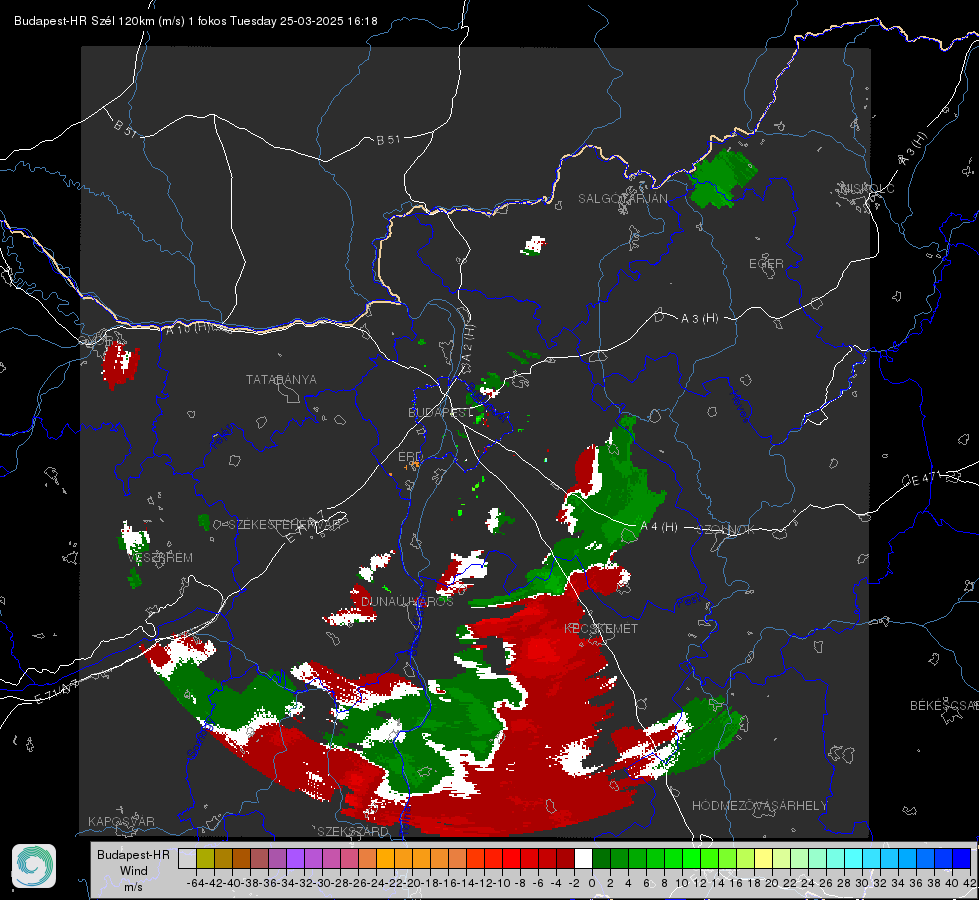Pick the yellow swatch between 18 and 20
Viewport: 979px width, 900px height.
(x=763, y=858)
